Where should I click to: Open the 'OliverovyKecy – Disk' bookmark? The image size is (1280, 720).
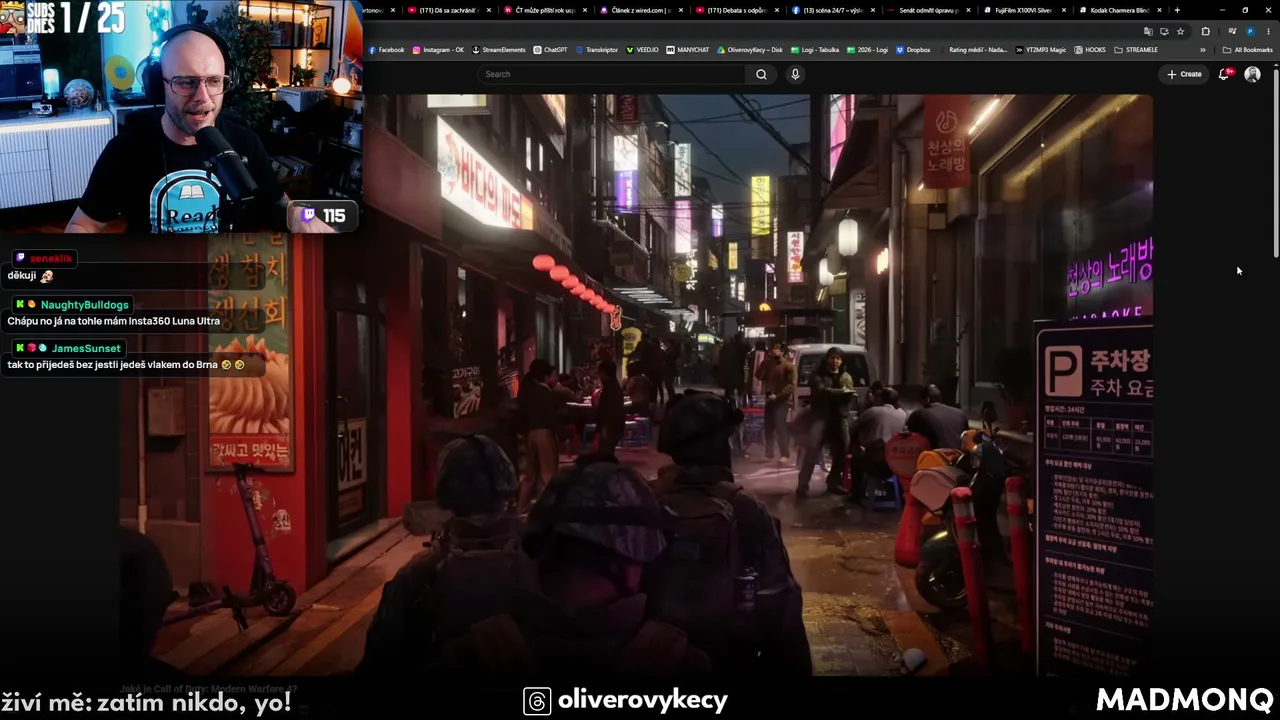[750, 50]
